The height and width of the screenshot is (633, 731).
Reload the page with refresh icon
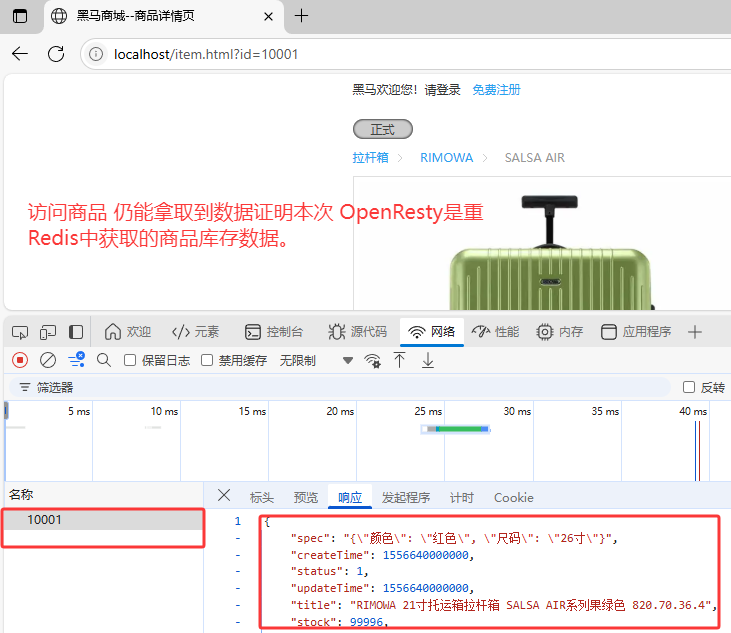point(56,54)
